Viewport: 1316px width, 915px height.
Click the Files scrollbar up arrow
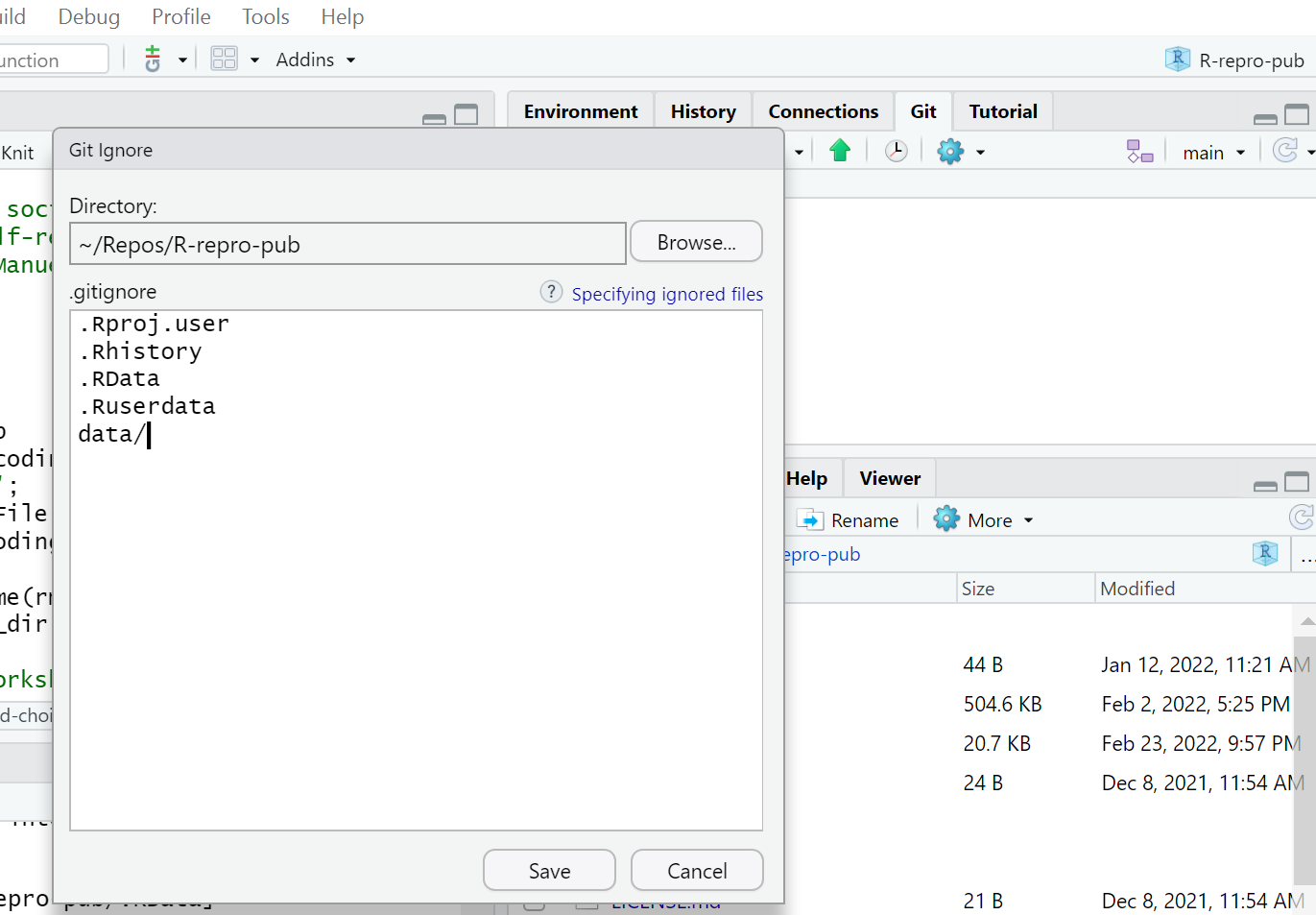[x=1305, y=621]
